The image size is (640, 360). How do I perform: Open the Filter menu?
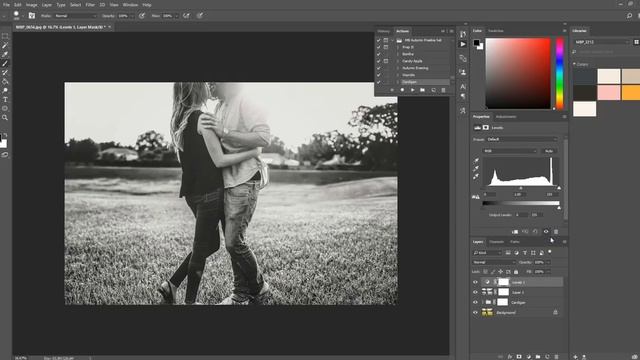[90, 5]
